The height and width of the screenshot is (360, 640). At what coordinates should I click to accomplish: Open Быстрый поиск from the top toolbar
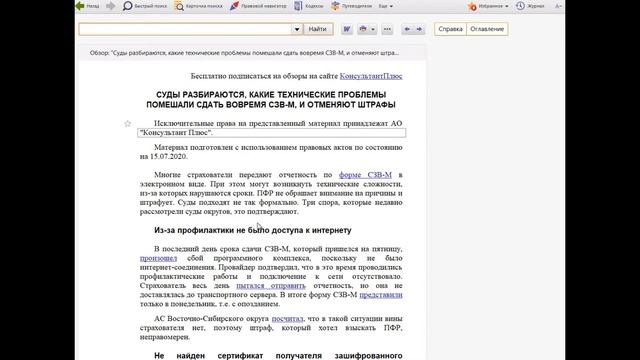145,6
